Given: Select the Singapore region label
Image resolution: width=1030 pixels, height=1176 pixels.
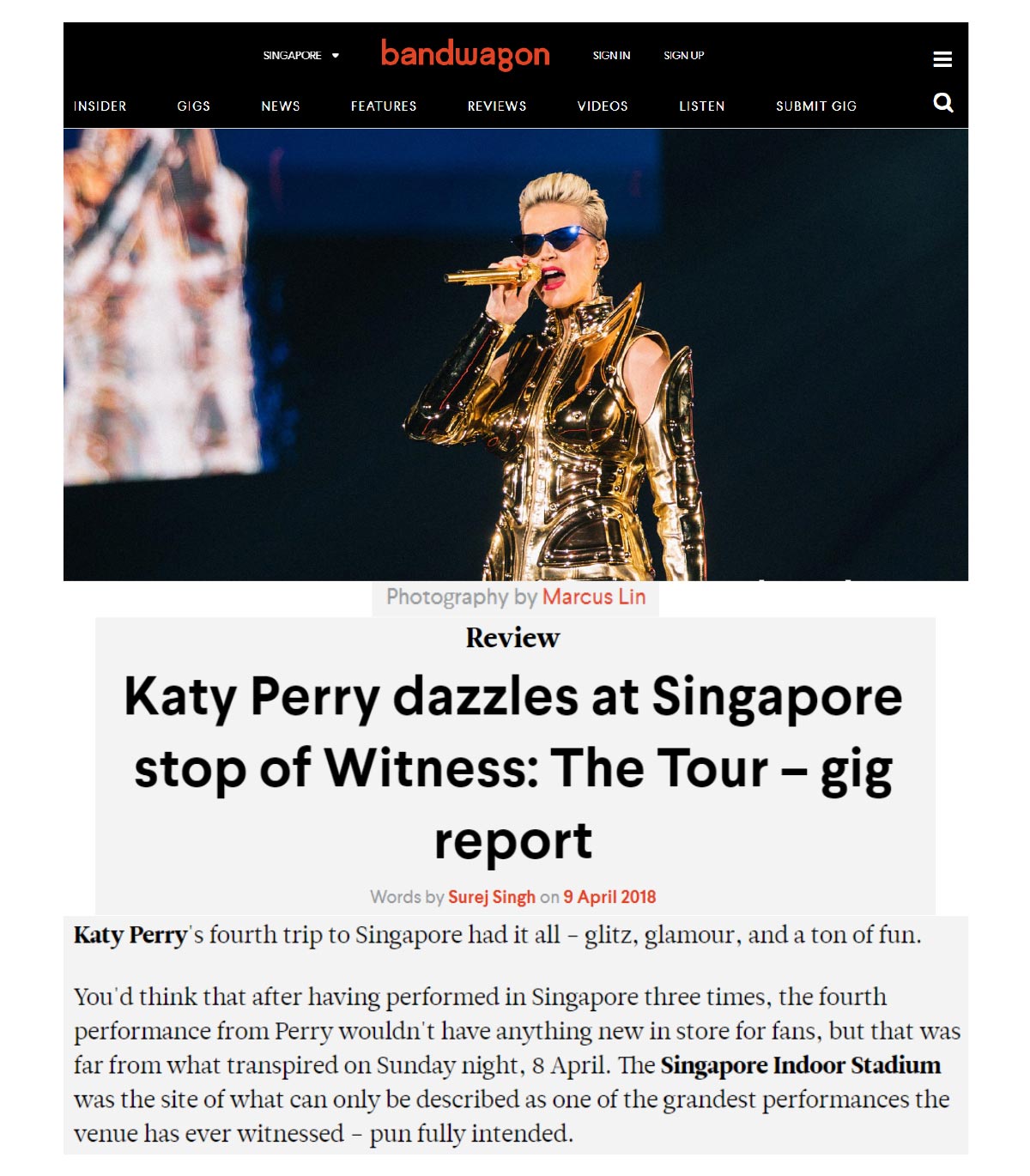Looking at the screenshot, I should coord(292,56).
